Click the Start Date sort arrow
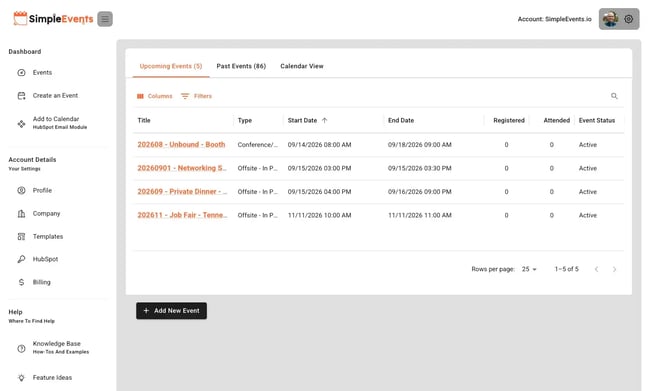The width and height of the screenshot is (650, 391). coord(325,120)
